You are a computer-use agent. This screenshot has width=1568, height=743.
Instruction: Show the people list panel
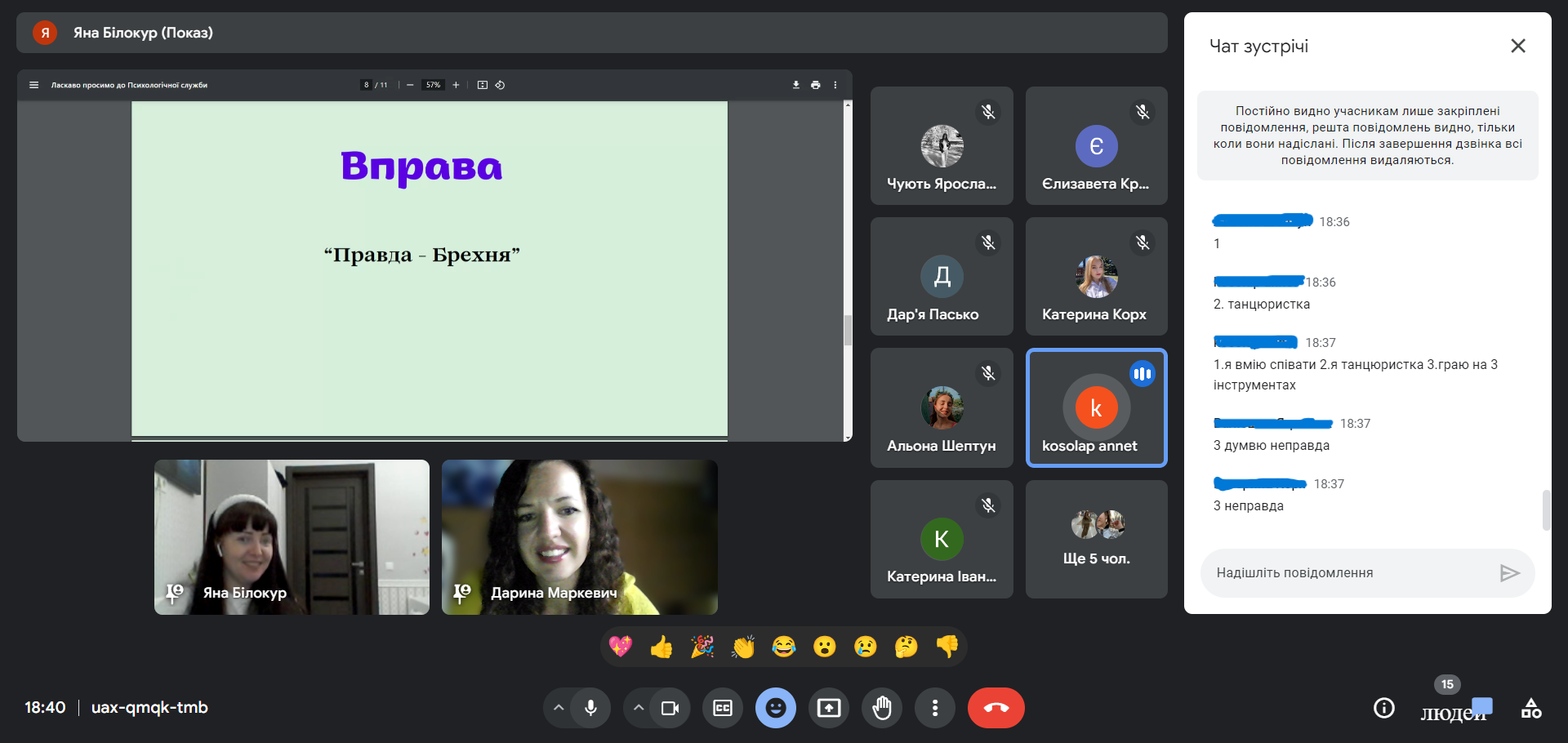[x=1454, y=709]
